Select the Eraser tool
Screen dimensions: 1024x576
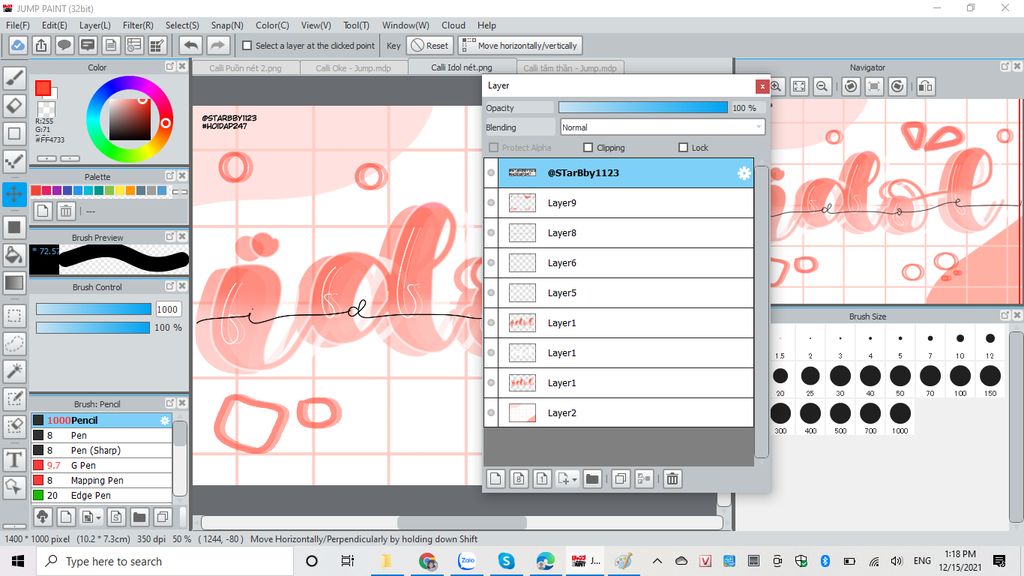click(x=14, y=106)
